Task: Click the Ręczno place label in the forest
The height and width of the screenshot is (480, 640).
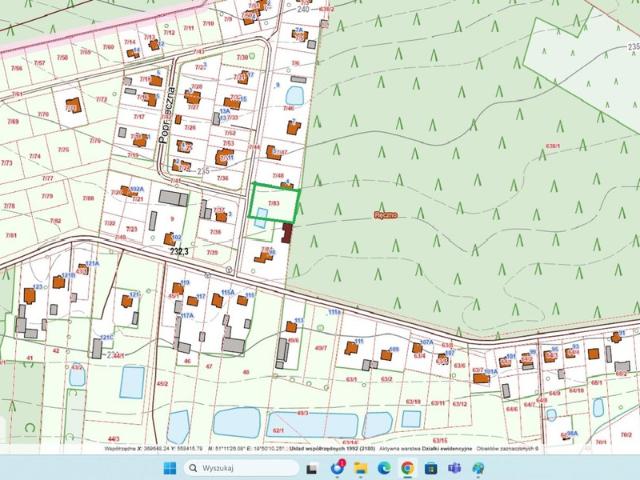Action: 386,215
